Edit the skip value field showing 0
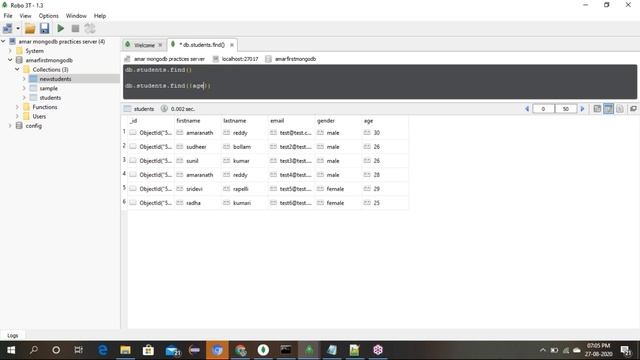The width and height of the screenshot is (640, 360). 543,109
